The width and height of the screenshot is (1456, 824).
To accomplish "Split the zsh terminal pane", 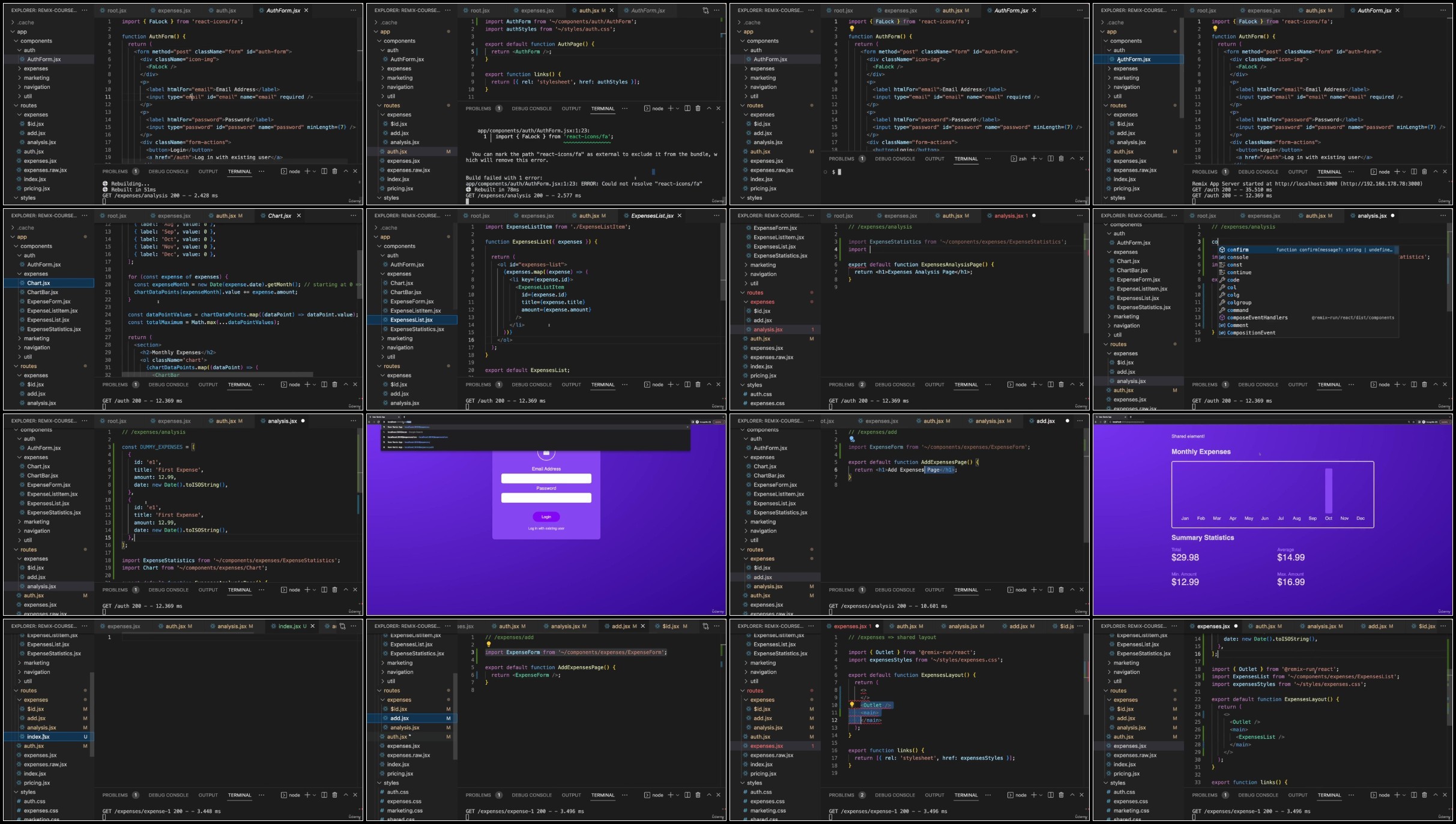I will (x=1050, y=158).
